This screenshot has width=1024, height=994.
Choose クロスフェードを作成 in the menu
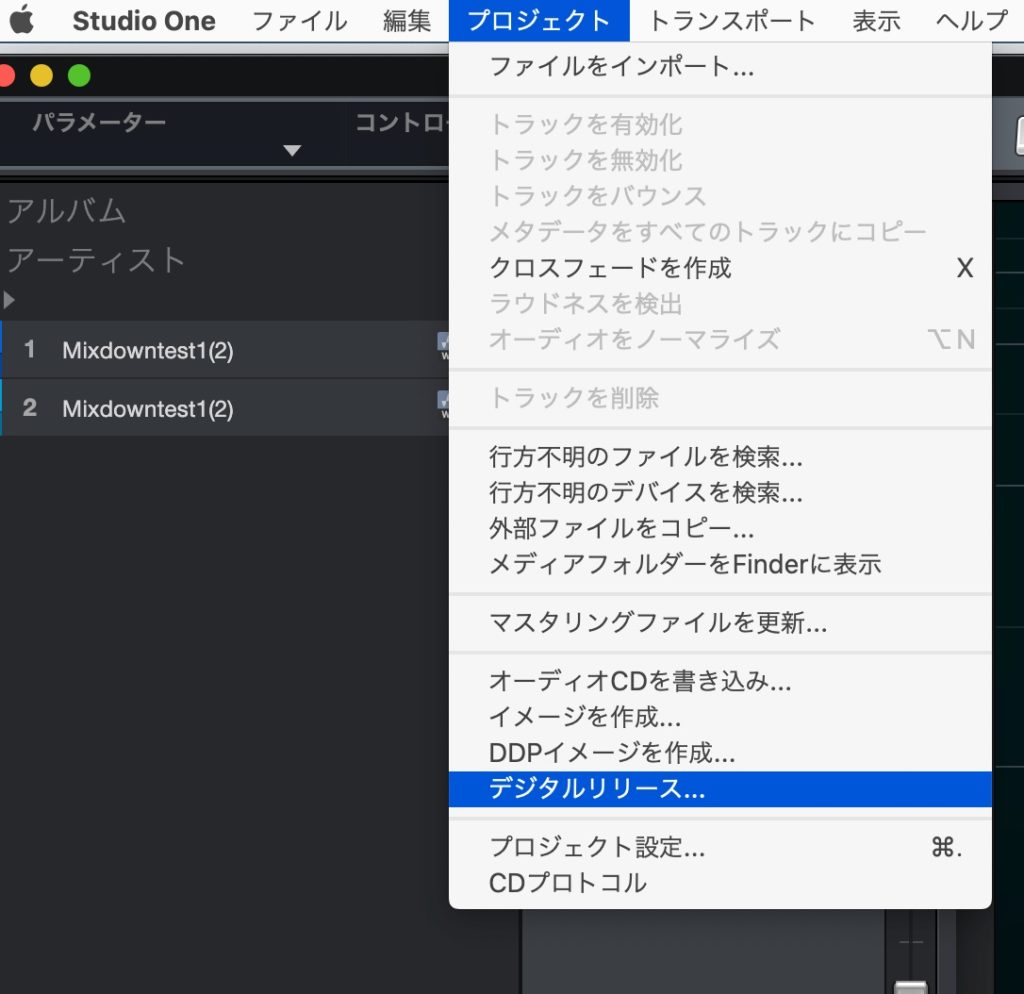pyautogui.click(x=610, y=268)
